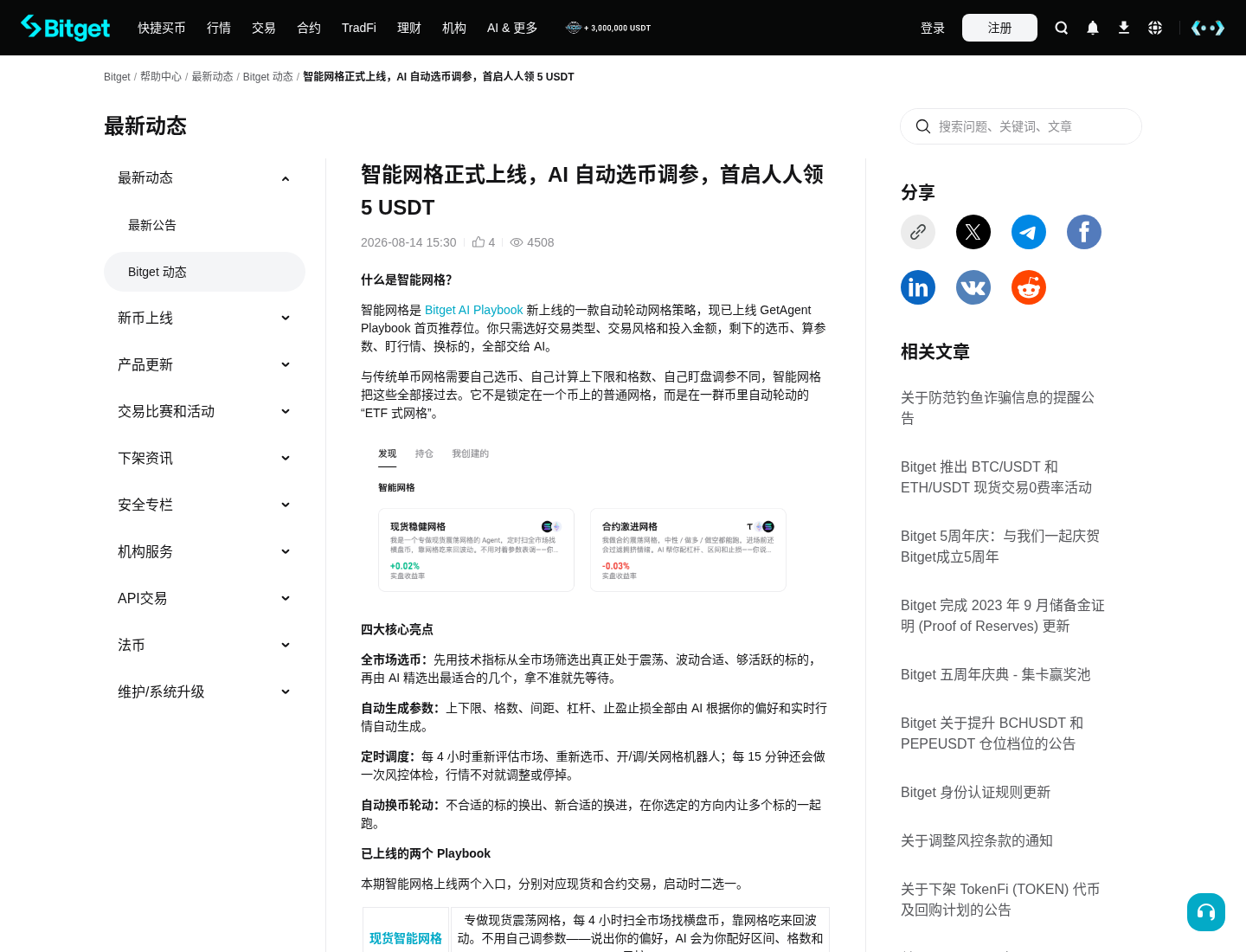Viewport: 1246px width, 952px height.
Task: Expand the 下架资讯 section
Action: (x=286, y=458)
